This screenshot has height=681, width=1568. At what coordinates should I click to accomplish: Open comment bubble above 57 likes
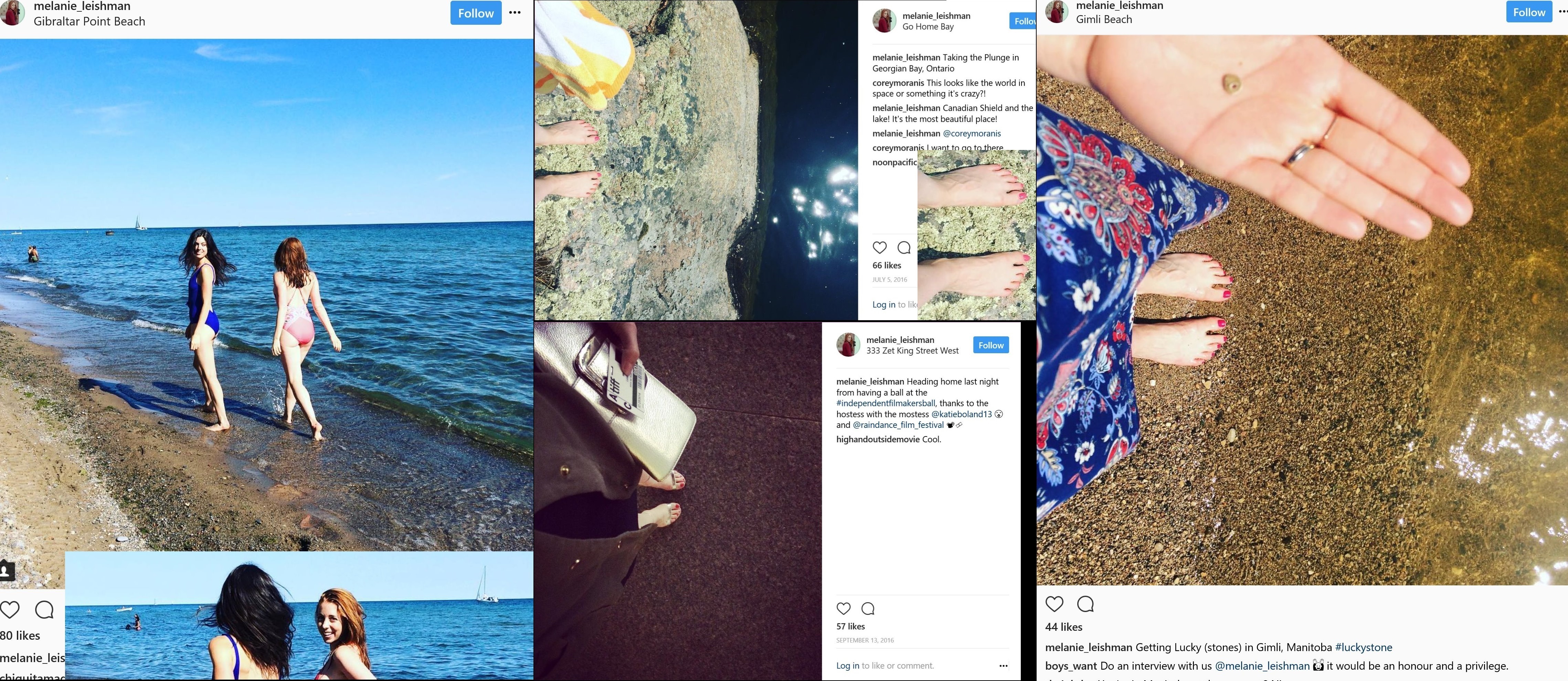pyautogui.click(x=868, y=608)
